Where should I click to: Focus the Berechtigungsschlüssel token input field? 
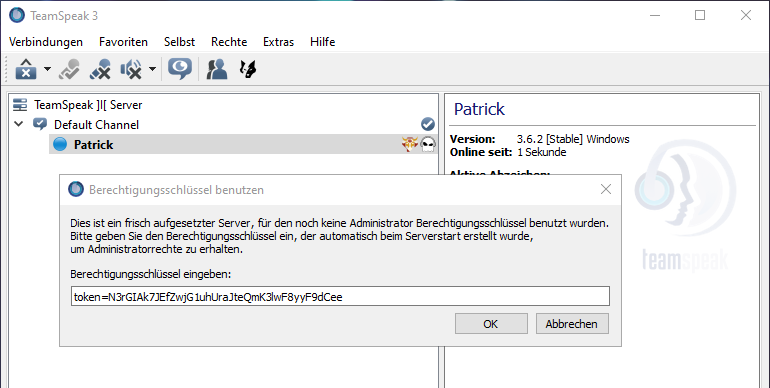[x=340, y=297]
